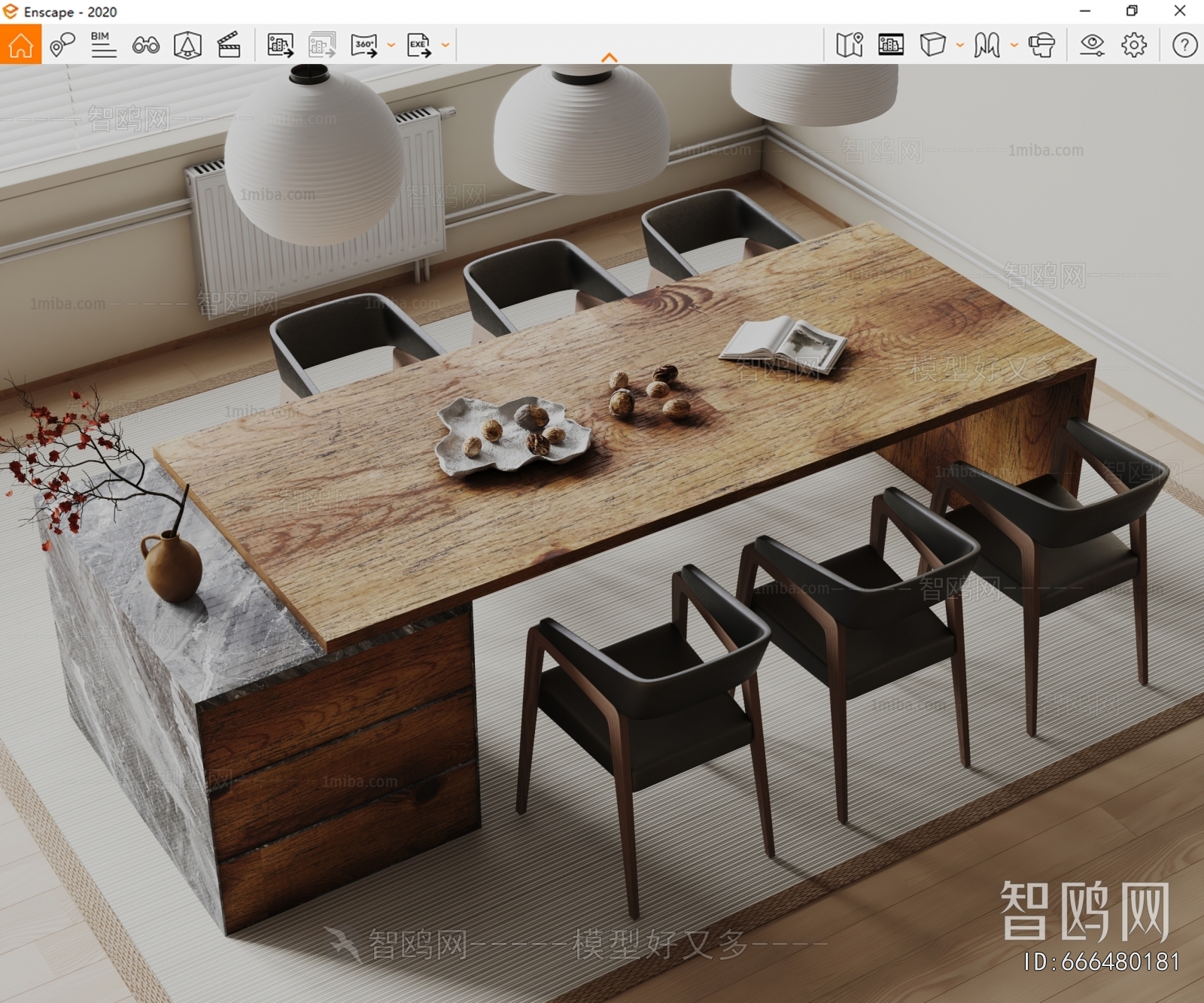The width and height of the screenshot is (1204, 1003).
Task: Enable the VR headset mode
Action: (x=1042, y=45)
